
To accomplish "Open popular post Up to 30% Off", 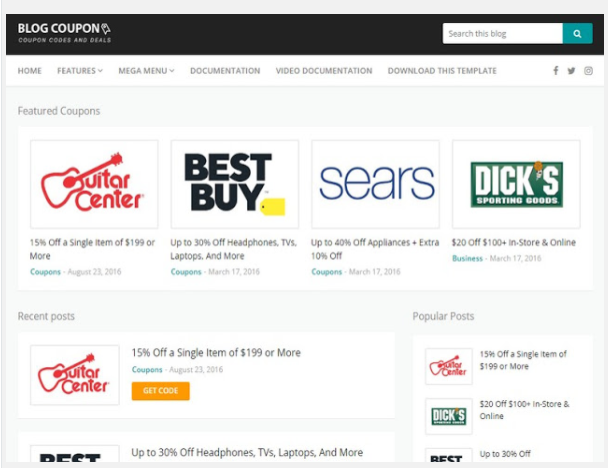I will [505, 454].
